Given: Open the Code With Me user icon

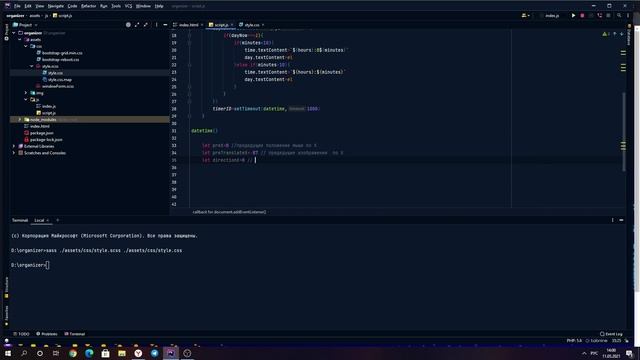Looking at the screenshot, I should (x=525, y=16).
